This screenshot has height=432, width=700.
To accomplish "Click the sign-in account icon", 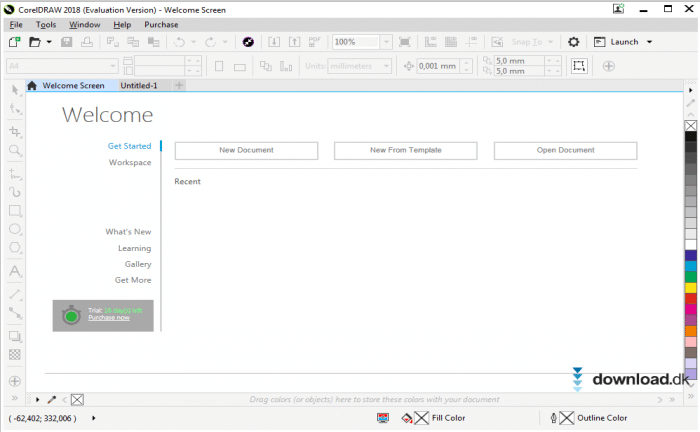I will (618, 8).
